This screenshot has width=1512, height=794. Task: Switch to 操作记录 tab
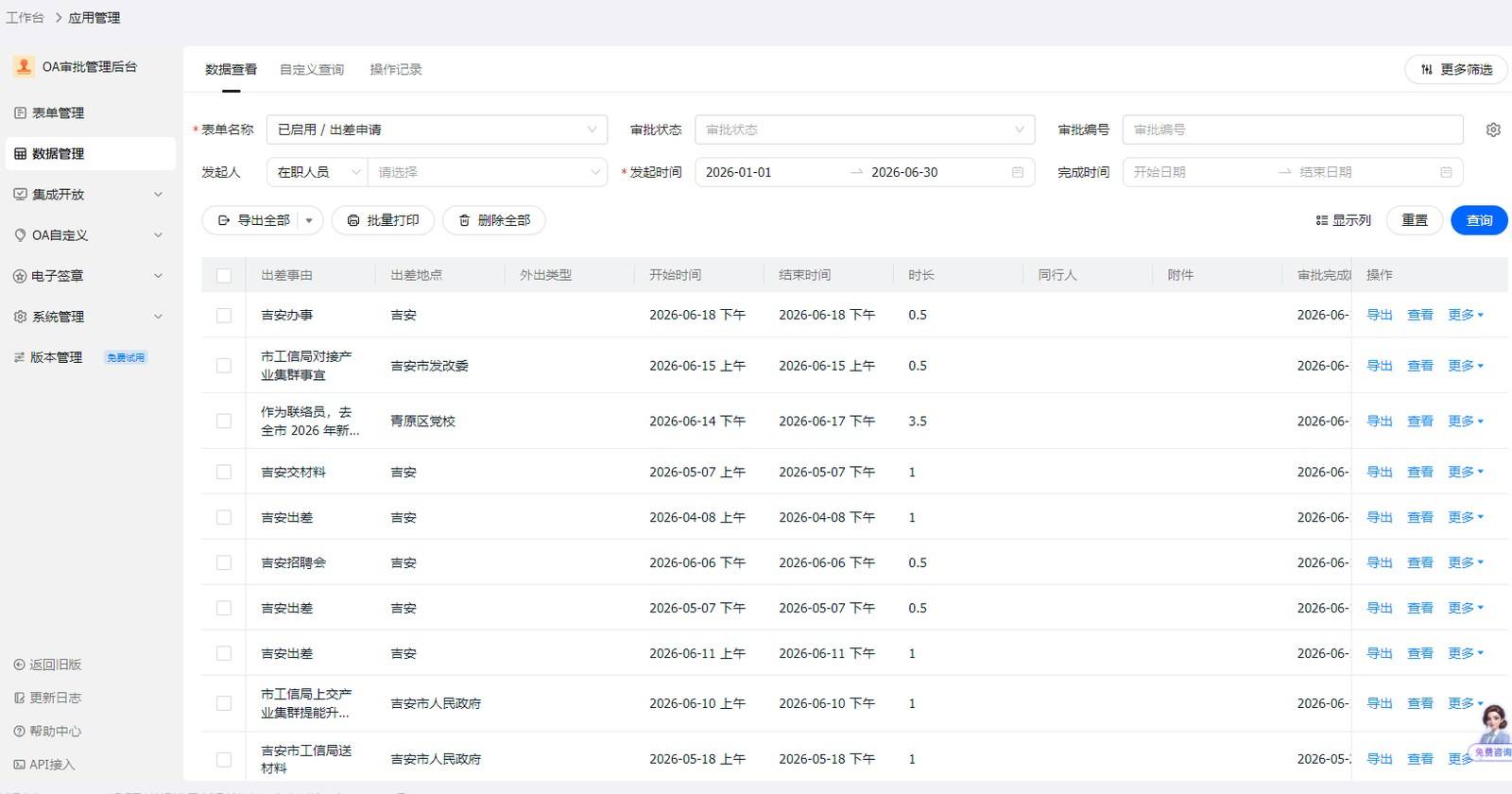(x=396, y=69)
